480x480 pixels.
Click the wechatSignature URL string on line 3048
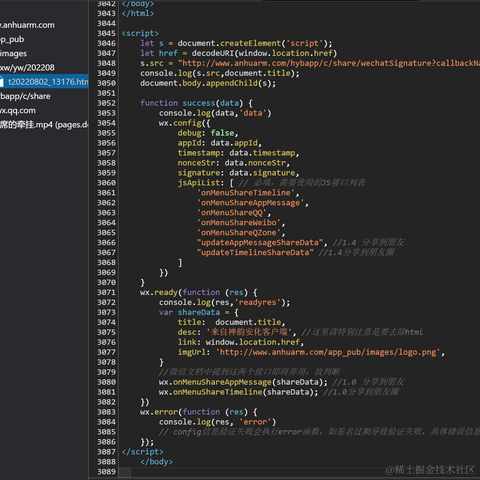click(329, 63)
